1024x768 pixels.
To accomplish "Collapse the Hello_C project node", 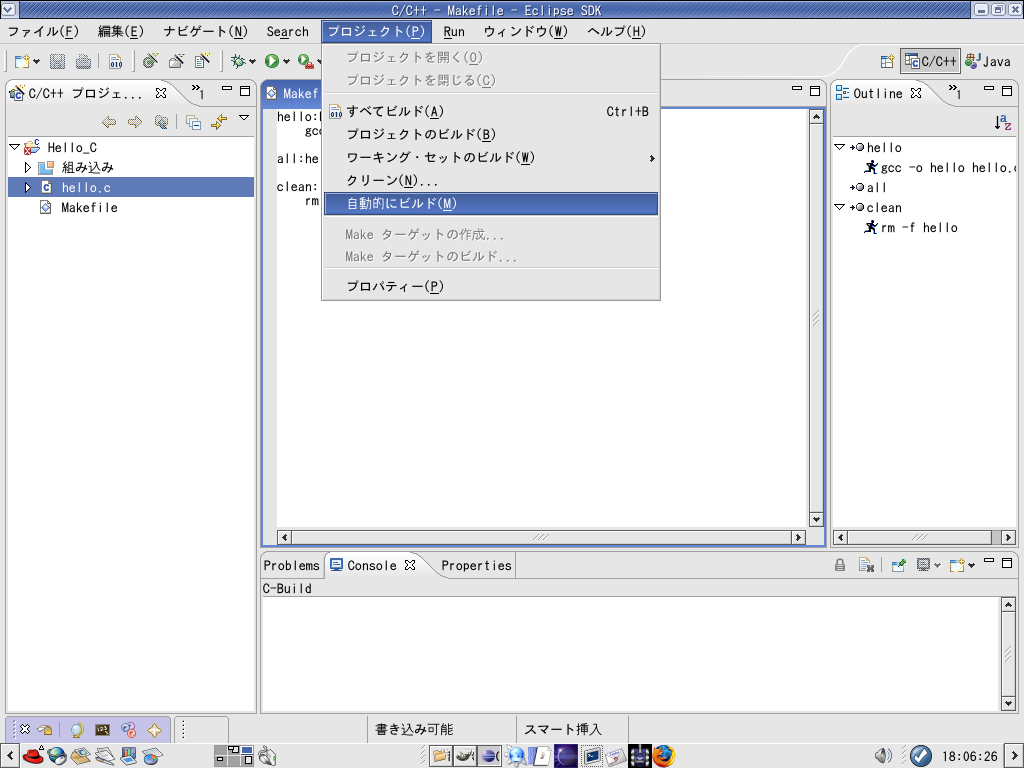I will [x=14, y=148].
